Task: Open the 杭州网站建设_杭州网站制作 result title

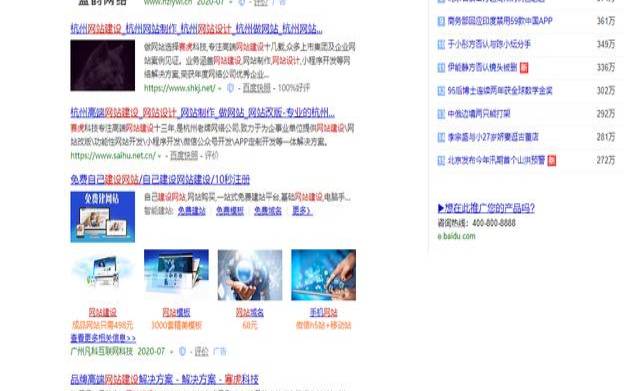Action: coord(196,29)
